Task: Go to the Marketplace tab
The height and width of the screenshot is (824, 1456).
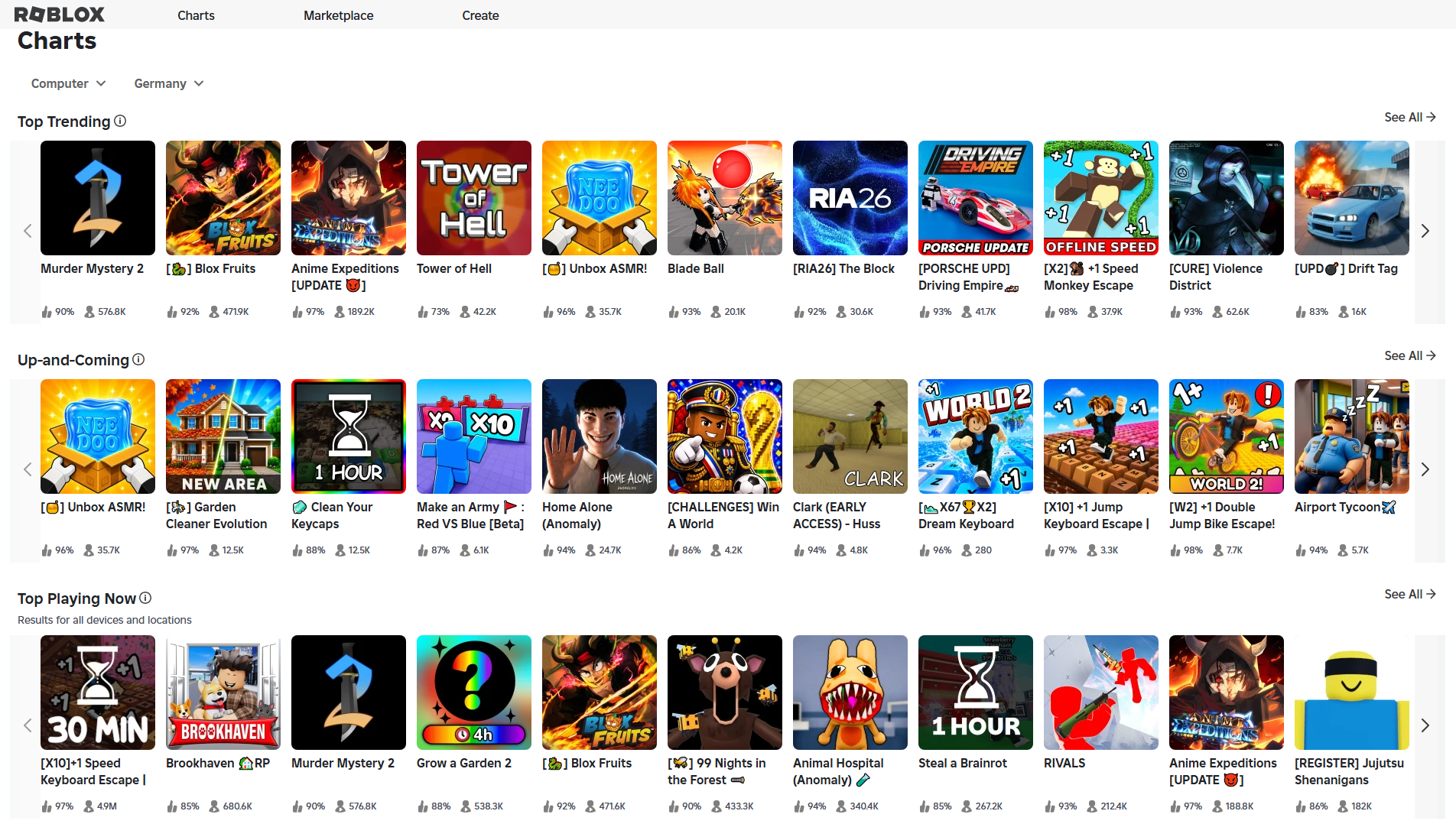Action: pos(338,15)
